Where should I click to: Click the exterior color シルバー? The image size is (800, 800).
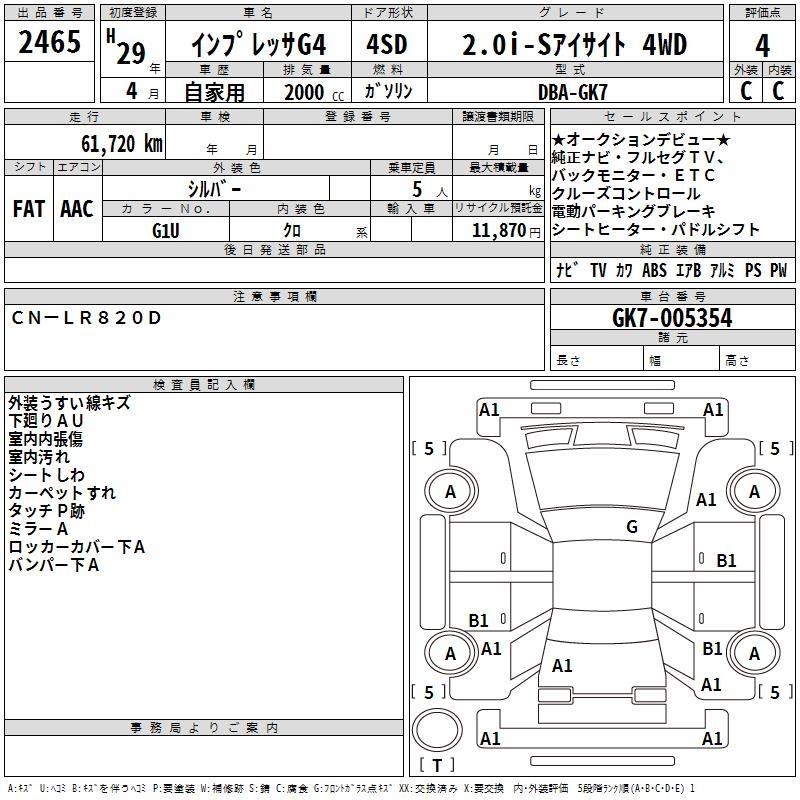214,189
